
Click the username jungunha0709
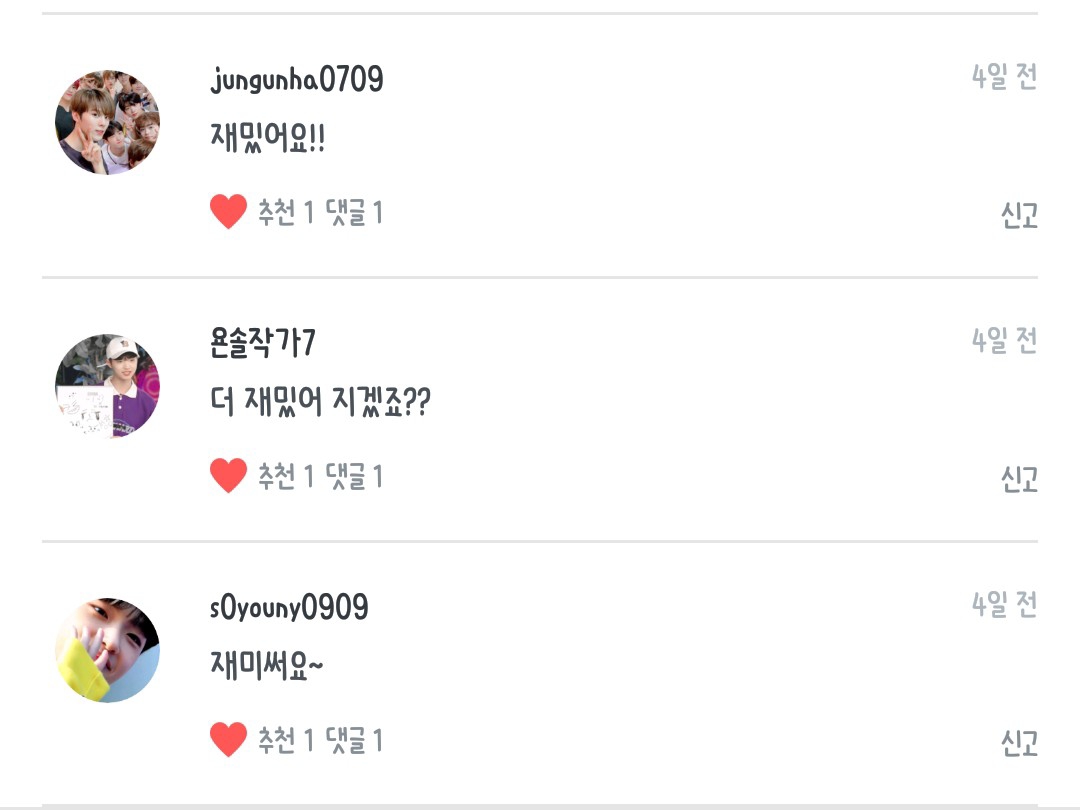tap(297, 79)
